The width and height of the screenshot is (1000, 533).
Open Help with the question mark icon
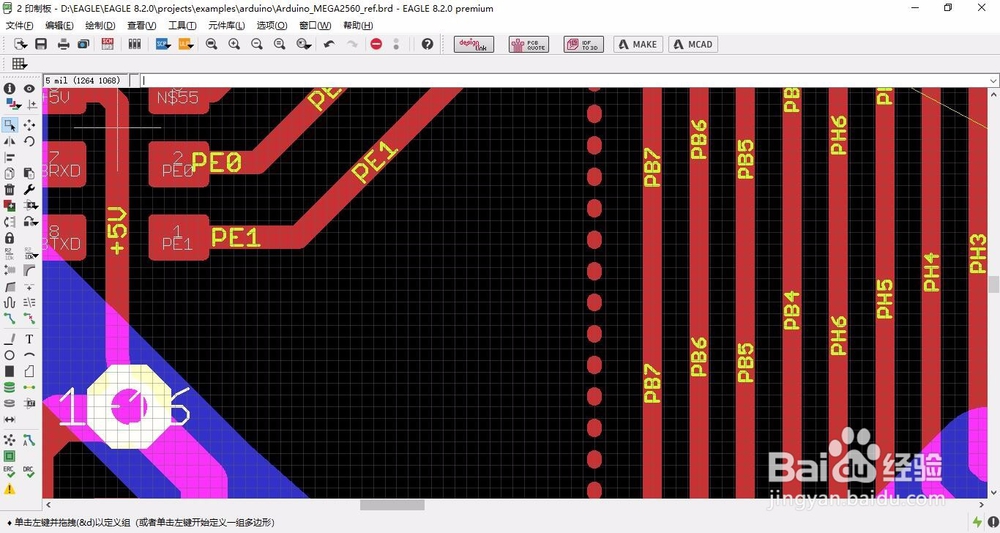coord(427,44)
